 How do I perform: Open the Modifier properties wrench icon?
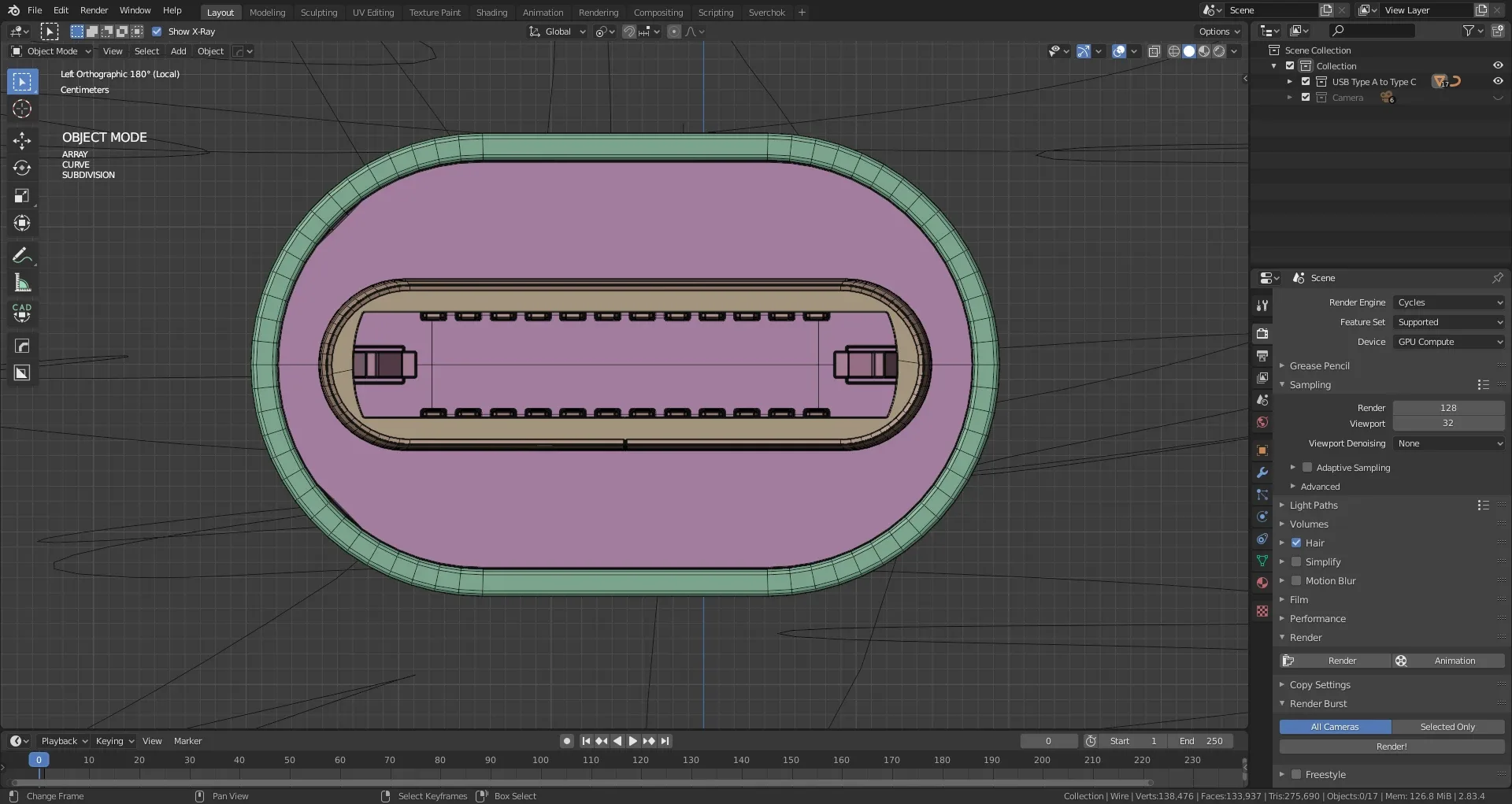pos(1262,472)
